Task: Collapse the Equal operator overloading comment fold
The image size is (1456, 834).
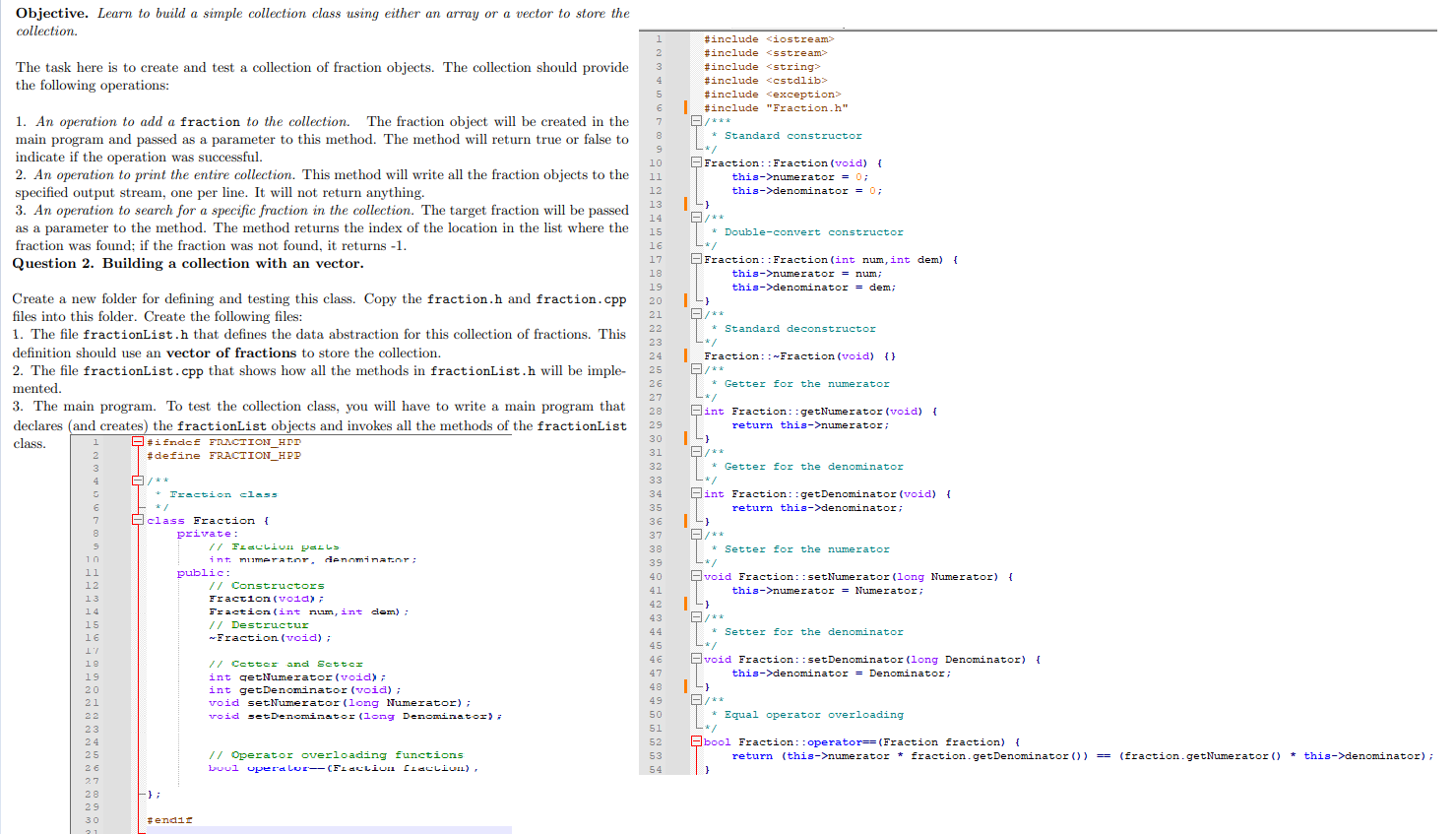Action: click(x=696, y=700)
